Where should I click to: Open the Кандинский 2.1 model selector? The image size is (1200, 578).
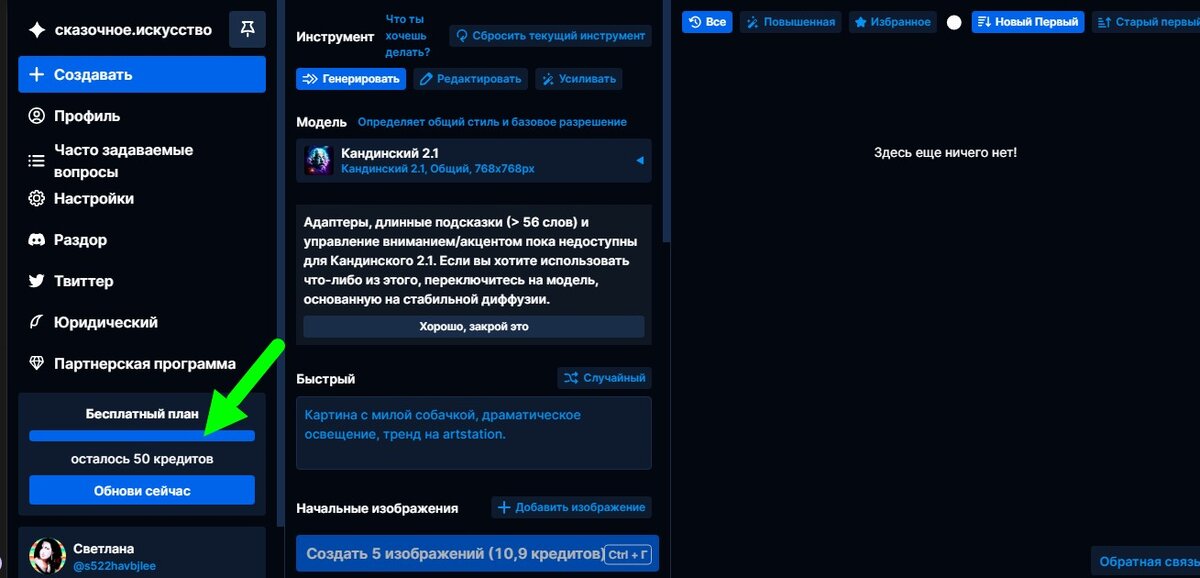(474, 162)
